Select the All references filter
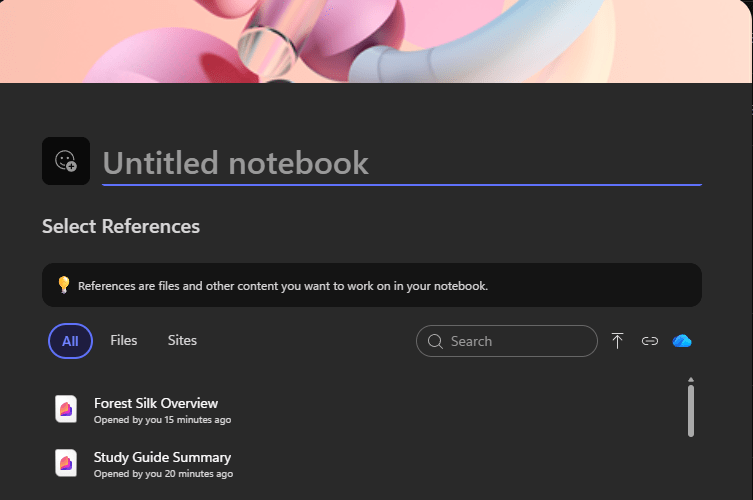Viewport: 753px width, 500px height. pos(70,341)
